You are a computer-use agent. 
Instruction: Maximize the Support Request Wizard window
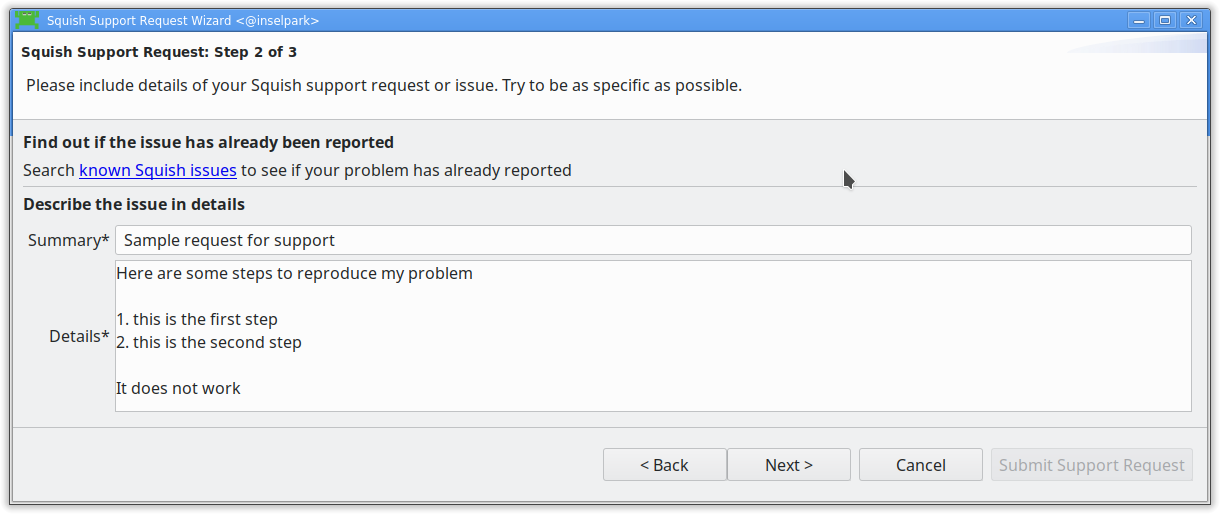click(x=1164, y=20)
